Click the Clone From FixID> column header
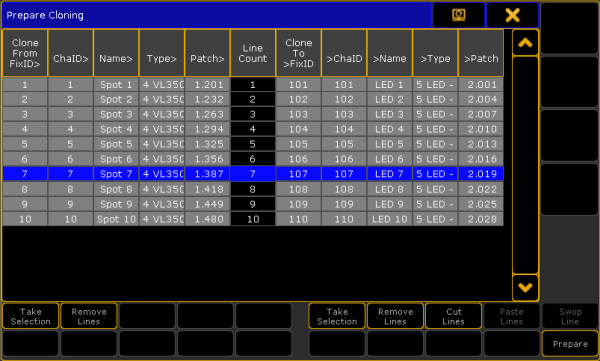The width and height of the screenshot is (600, 361). click(25, 53)
